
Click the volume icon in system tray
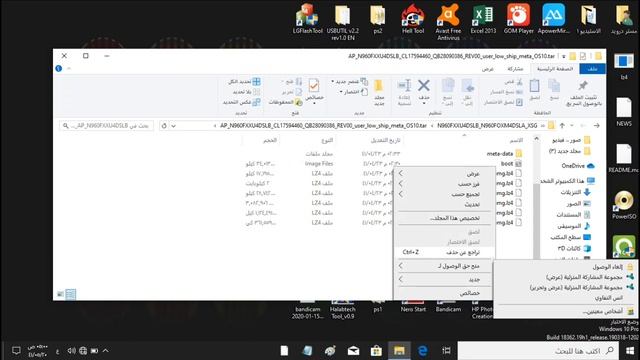71,351
